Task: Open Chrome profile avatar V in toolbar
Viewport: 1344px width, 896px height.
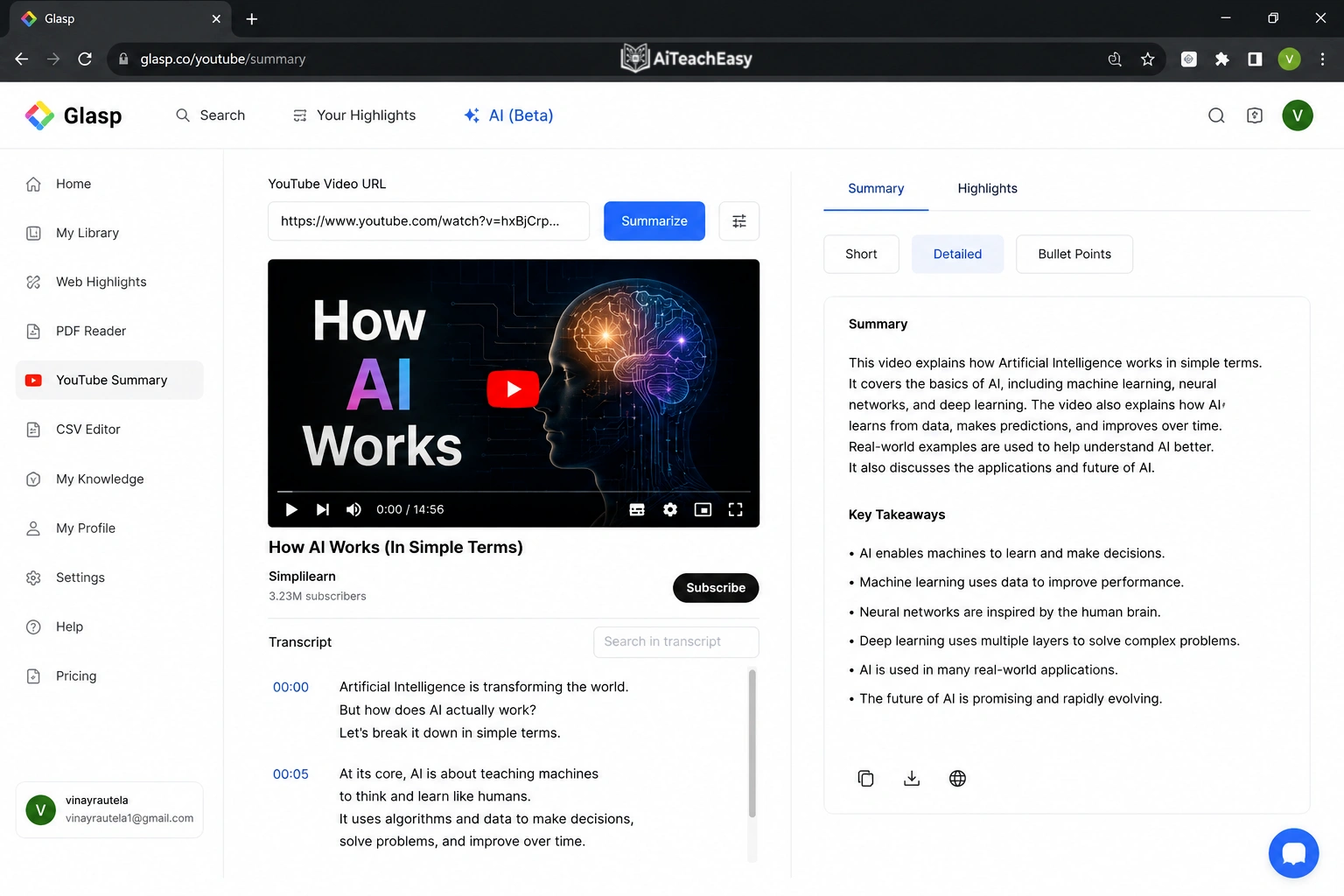Action: [1289, 59]
